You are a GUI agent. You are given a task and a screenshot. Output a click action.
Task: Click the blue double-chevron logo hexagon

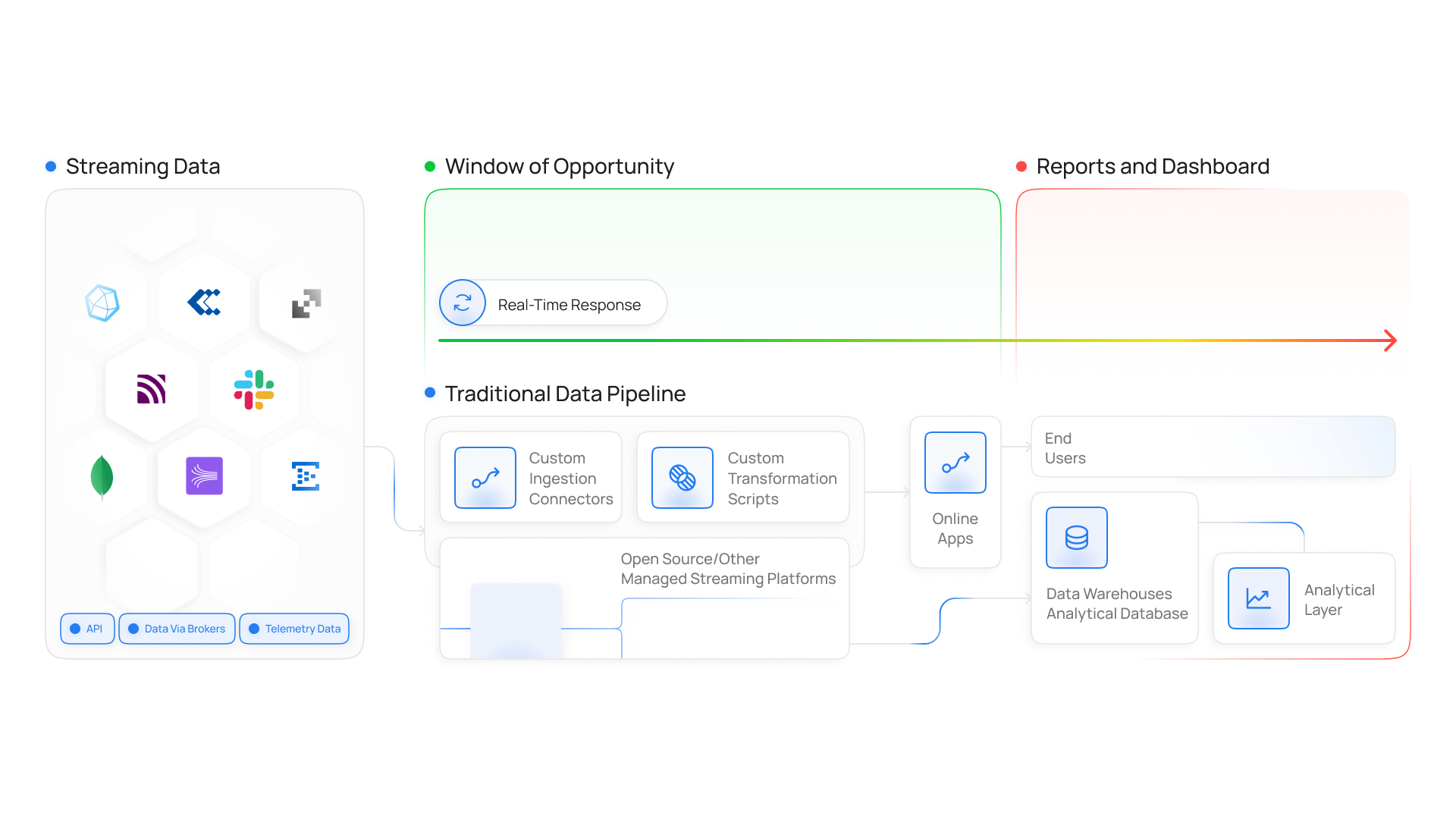204,302
